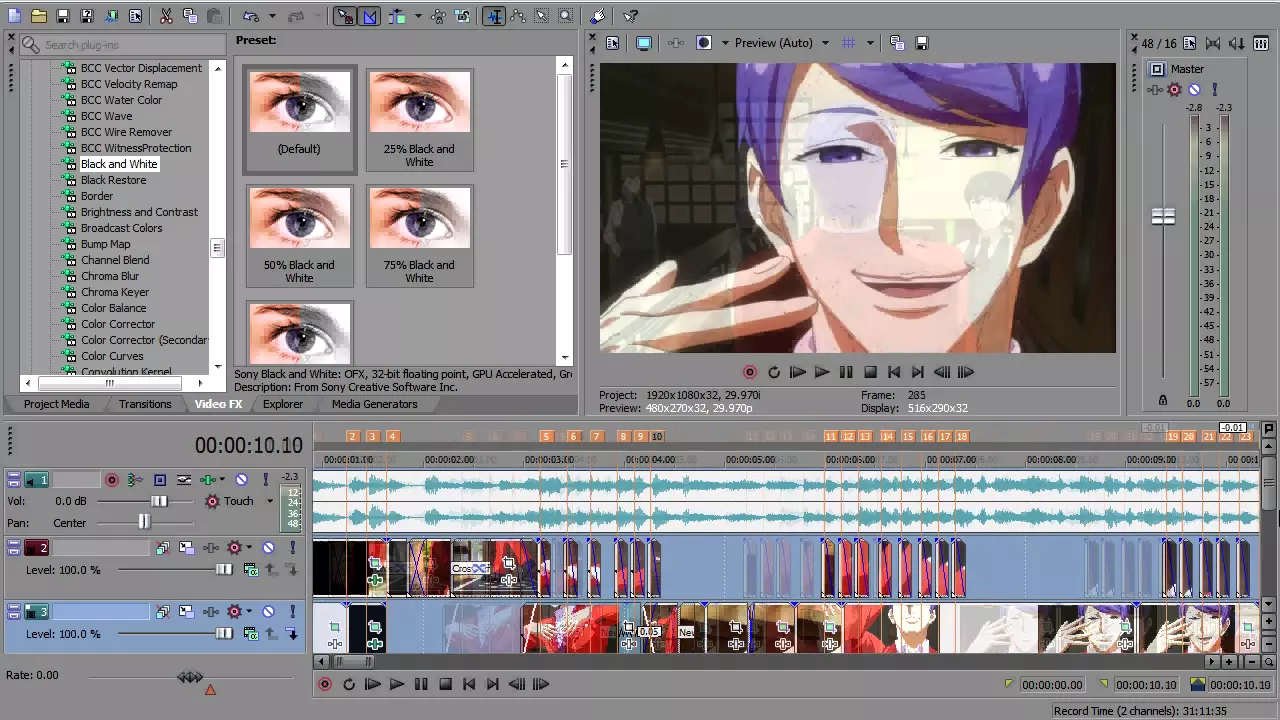Click the Copy icon in main toolbar
The height and width of the screenshot is (720, 1280).
(190, 16)
